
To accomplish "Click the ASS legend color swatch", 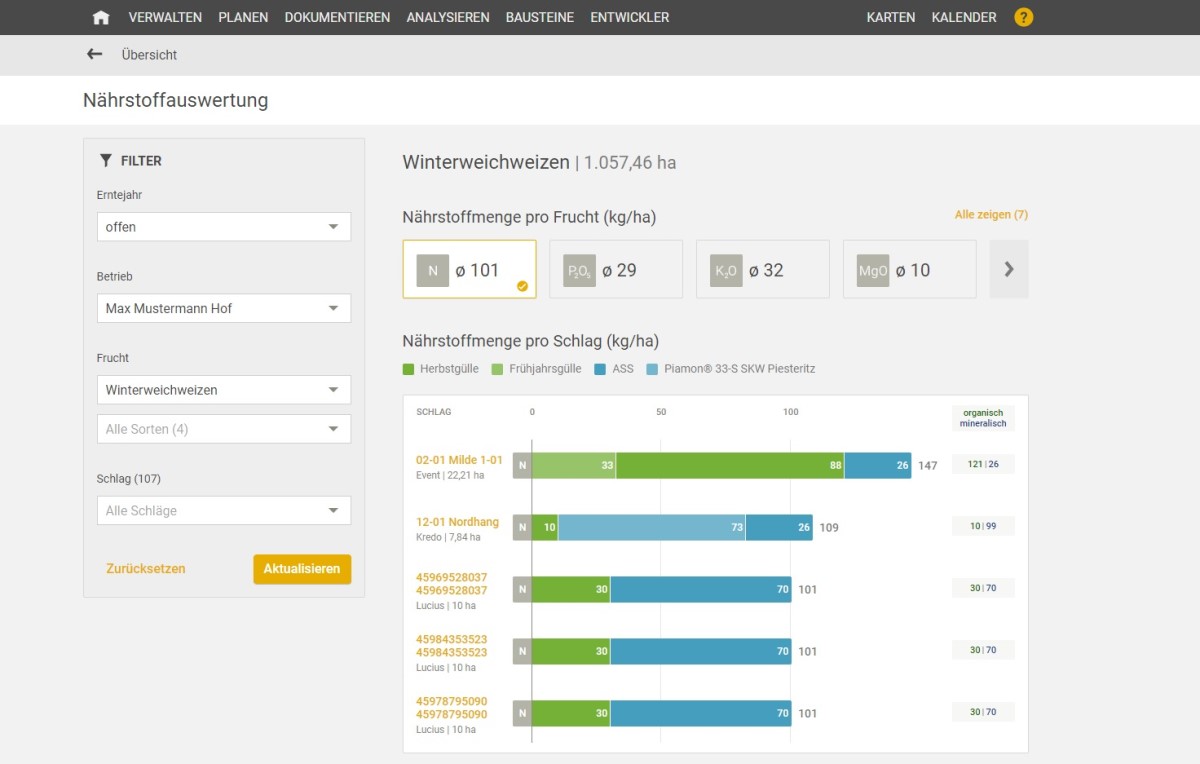I will click(600, 369).
